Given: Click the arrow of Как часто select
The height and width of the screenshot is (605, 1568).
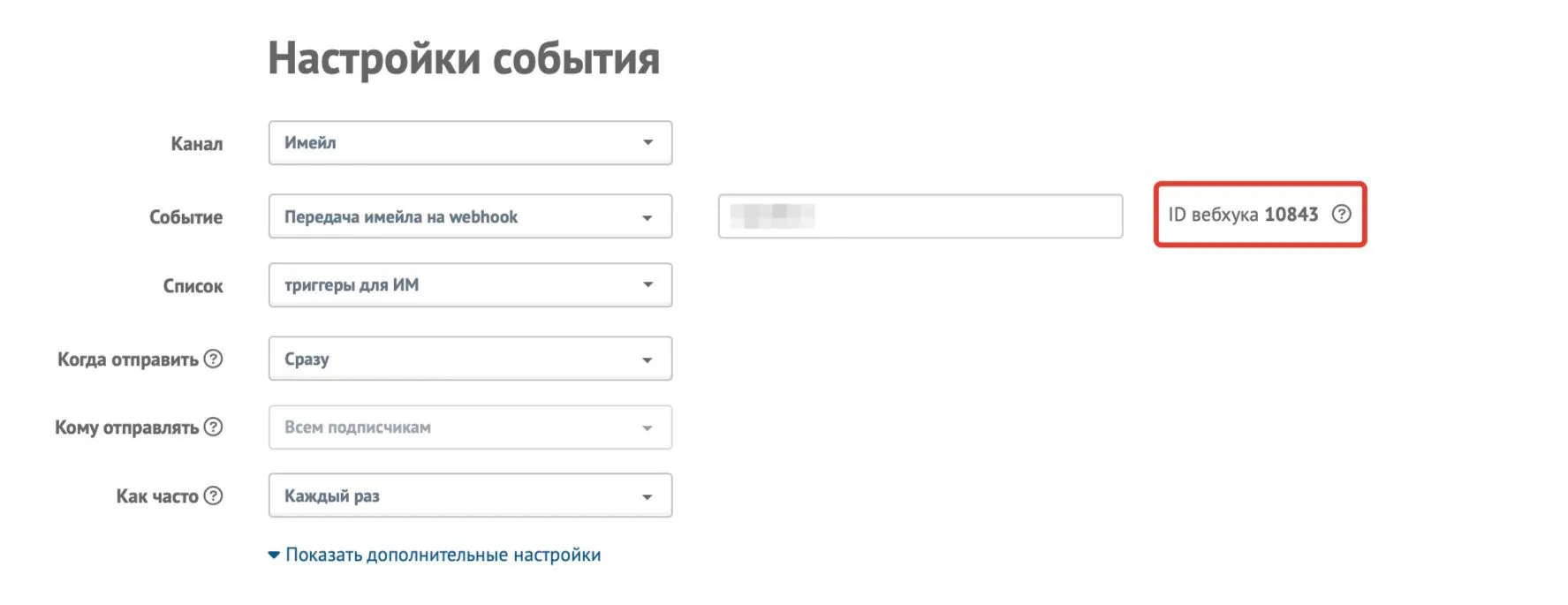Looking at the screenshot, I should click(648, 496).
